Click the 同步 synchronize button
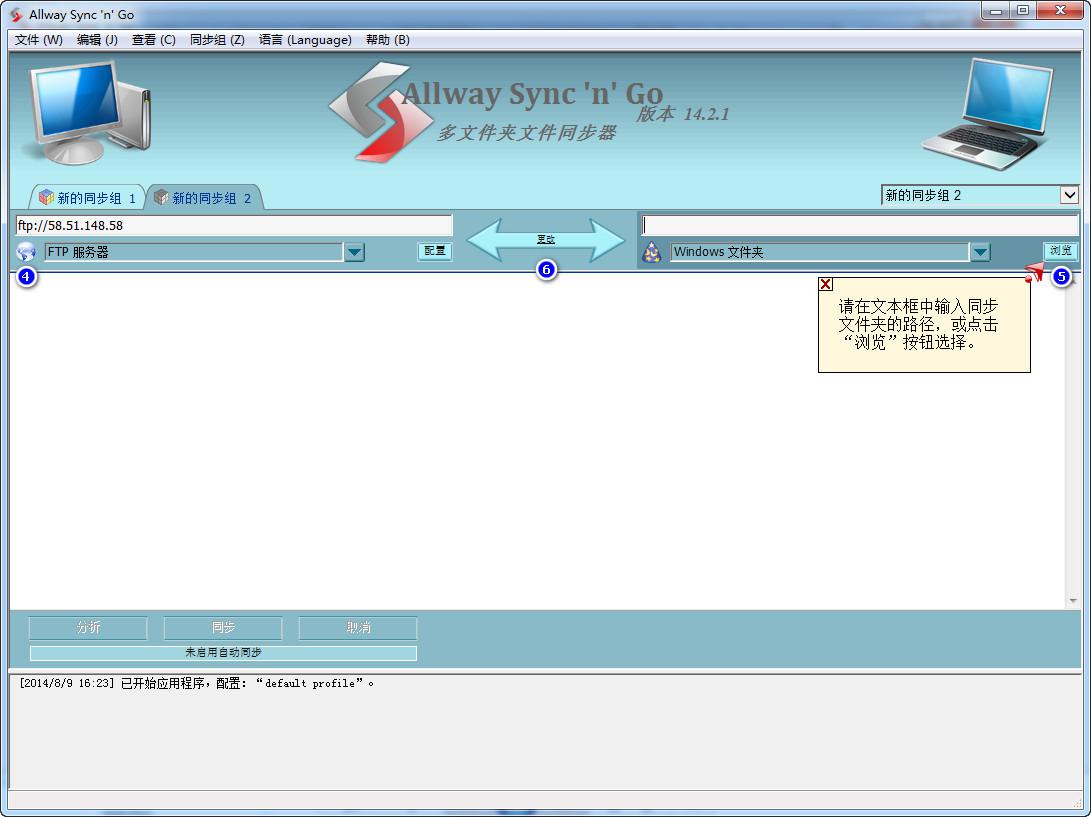Image resolution: width=1091 pixels, height=817 pixels. pos(223,628)
